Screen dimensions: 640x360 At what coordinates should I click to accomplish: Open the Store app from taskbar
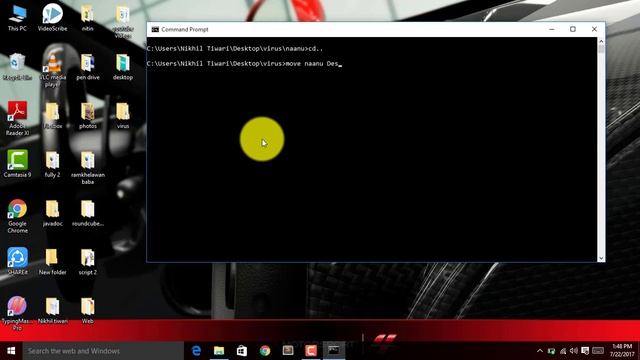tap(242, 351)
